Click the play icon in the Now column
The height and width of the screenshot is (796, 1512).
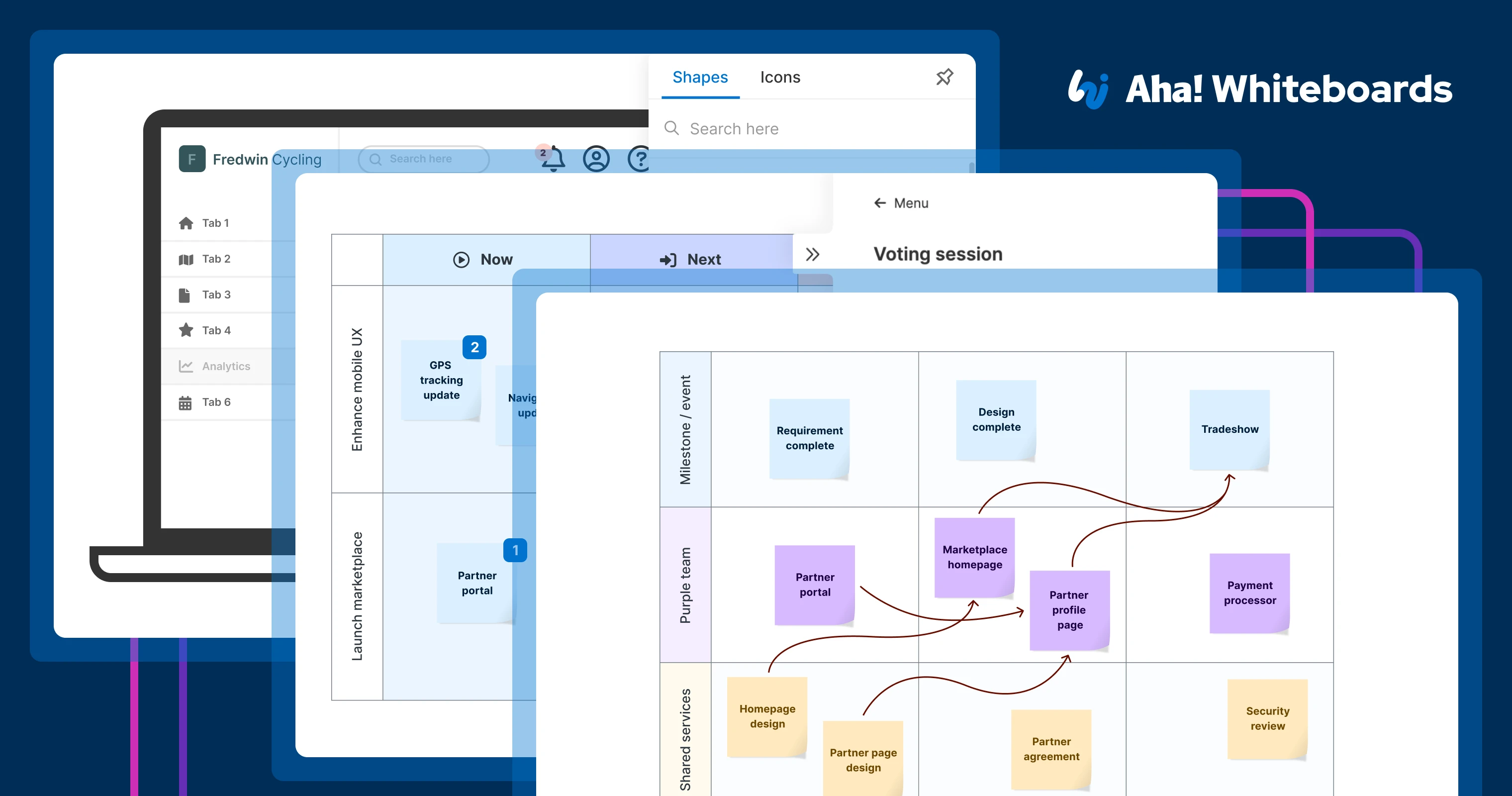[x=462, y=259]
